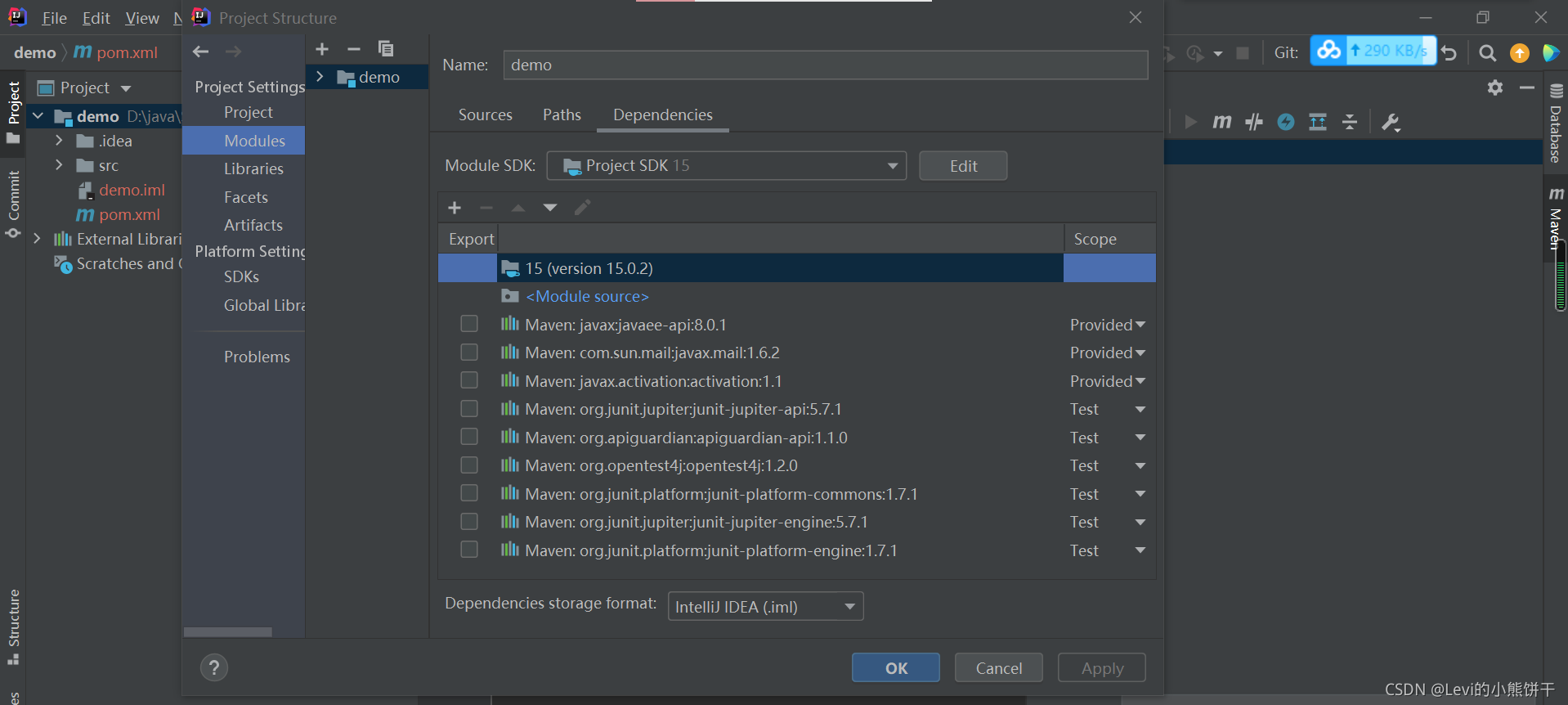The image size is (1568, 705).
Task: Open help with question mark button
Action: 214,668
